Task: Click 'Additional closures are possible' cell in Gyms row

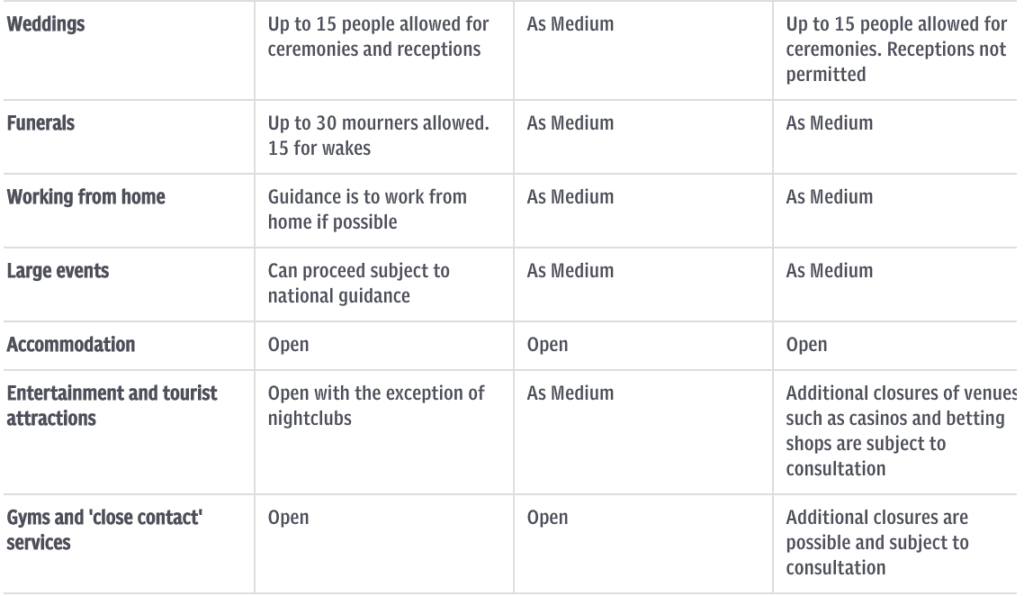Action: (877, 542)
